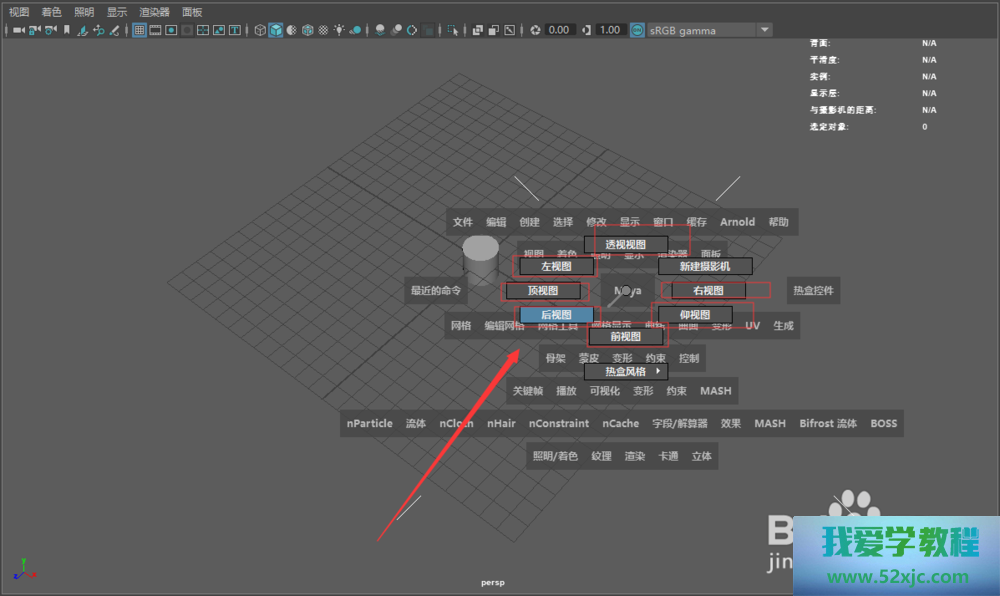This screenshot has height=596, width=1000.
Task: Click the gamma contrast icon
Action: click(x=586, y=30)
